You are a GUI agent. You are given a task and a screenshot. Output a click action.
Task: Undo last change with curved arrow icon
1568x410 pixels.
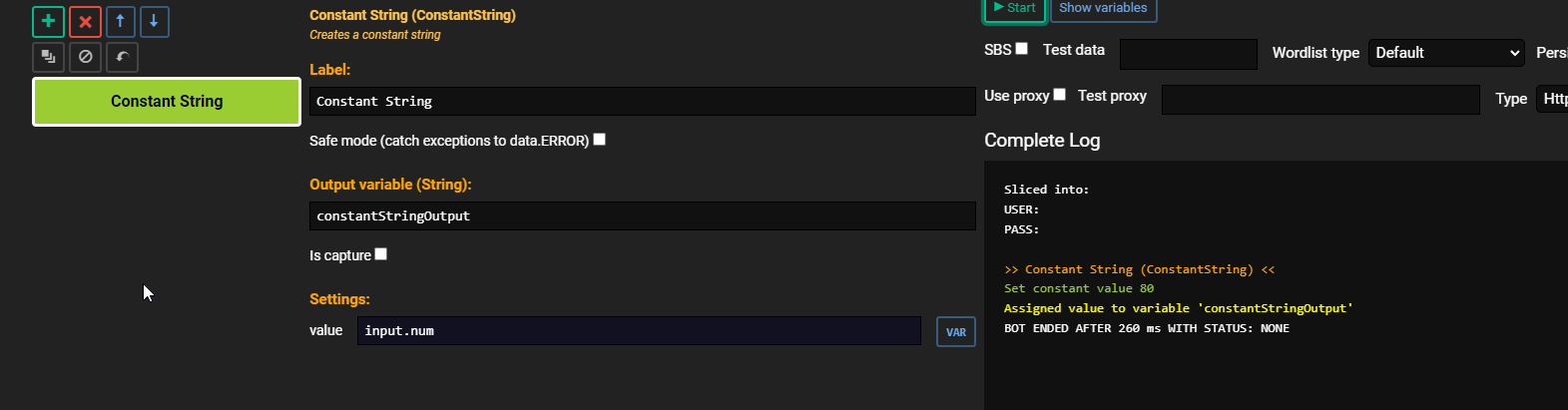122,57
